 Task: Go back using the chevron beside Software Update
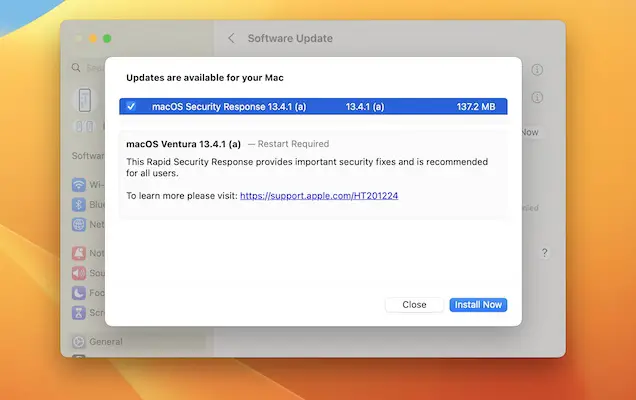[231, 38]
